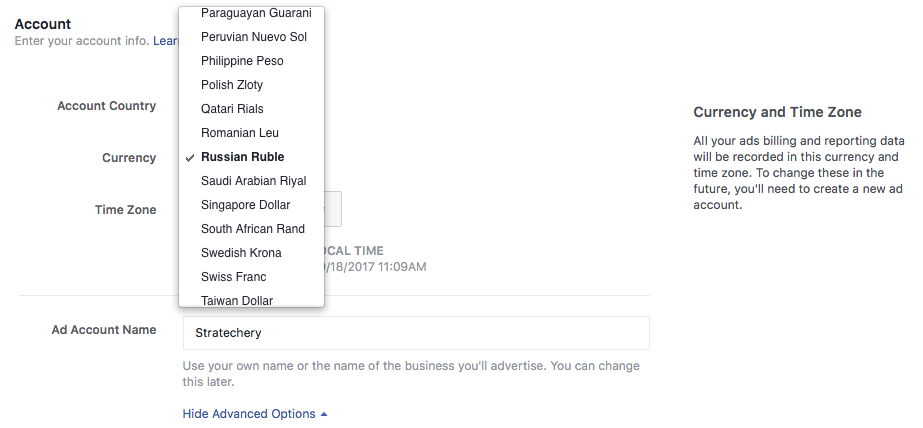Screen dimensions: 923x428
Task: Click the checkmark beside Russian Ruble
Action: click(x=190, y=157)
